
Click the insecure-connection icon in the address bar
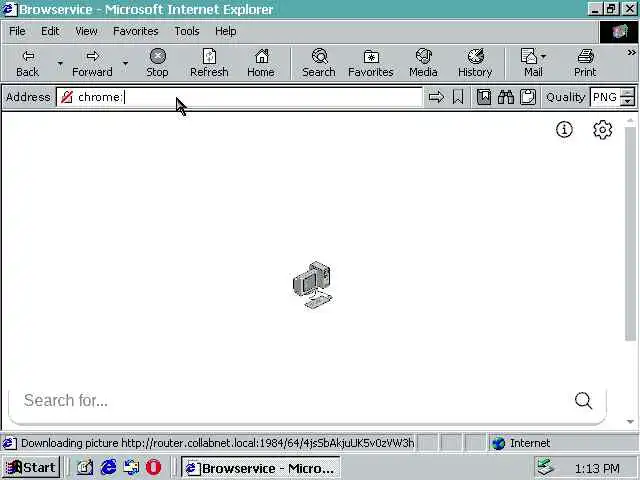tap(67, 97)
